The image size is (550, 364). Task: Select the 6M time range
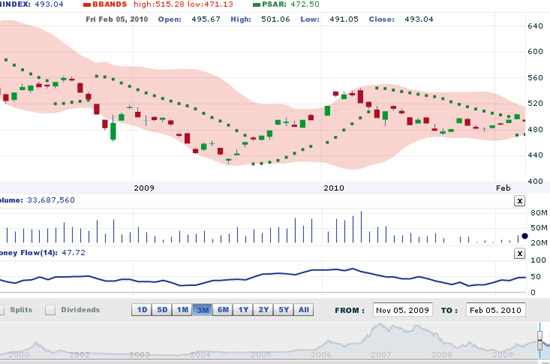coord(223,310)
